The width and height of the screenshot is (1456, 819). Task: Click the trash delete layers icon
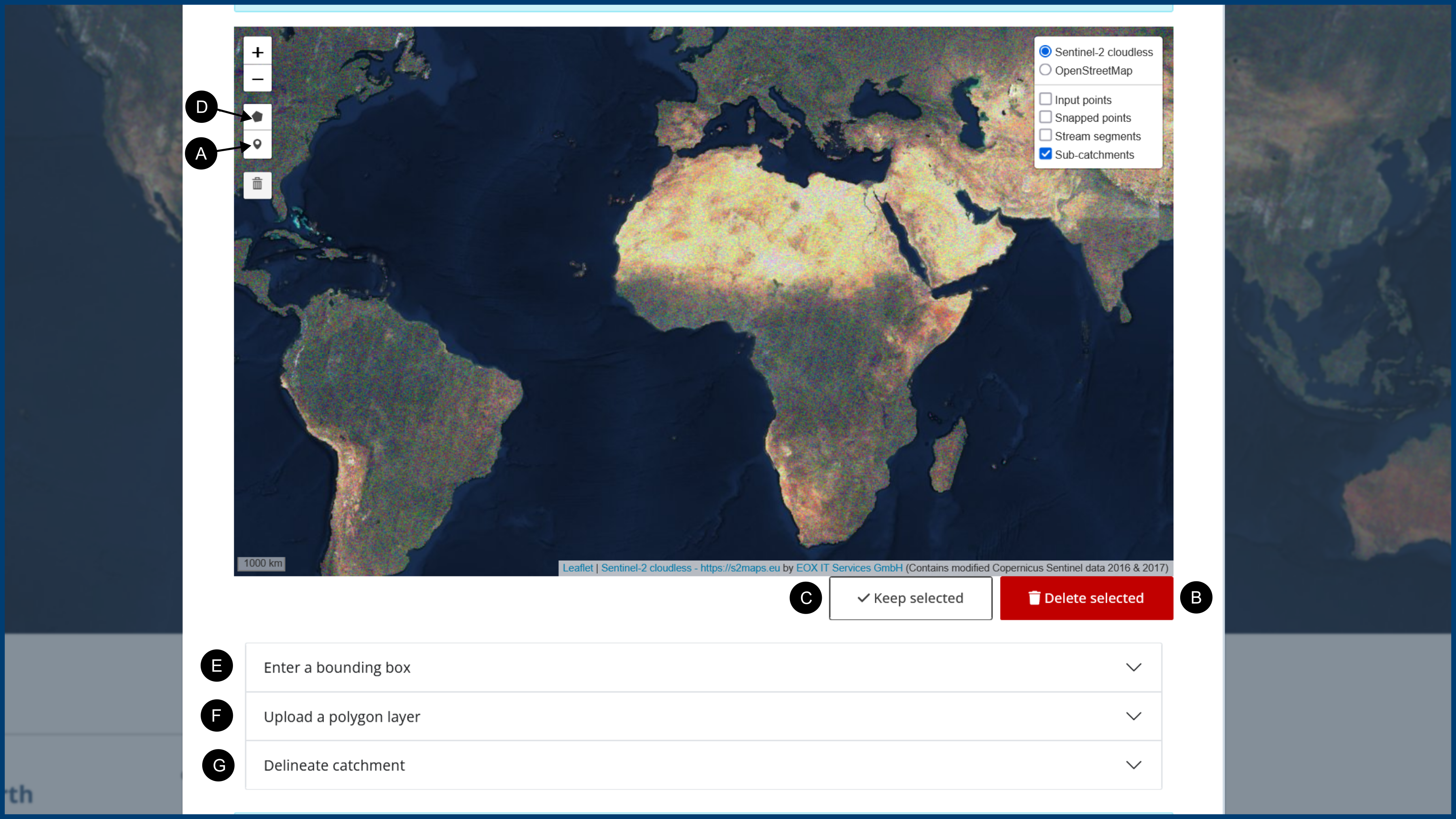tap(257, 184)
